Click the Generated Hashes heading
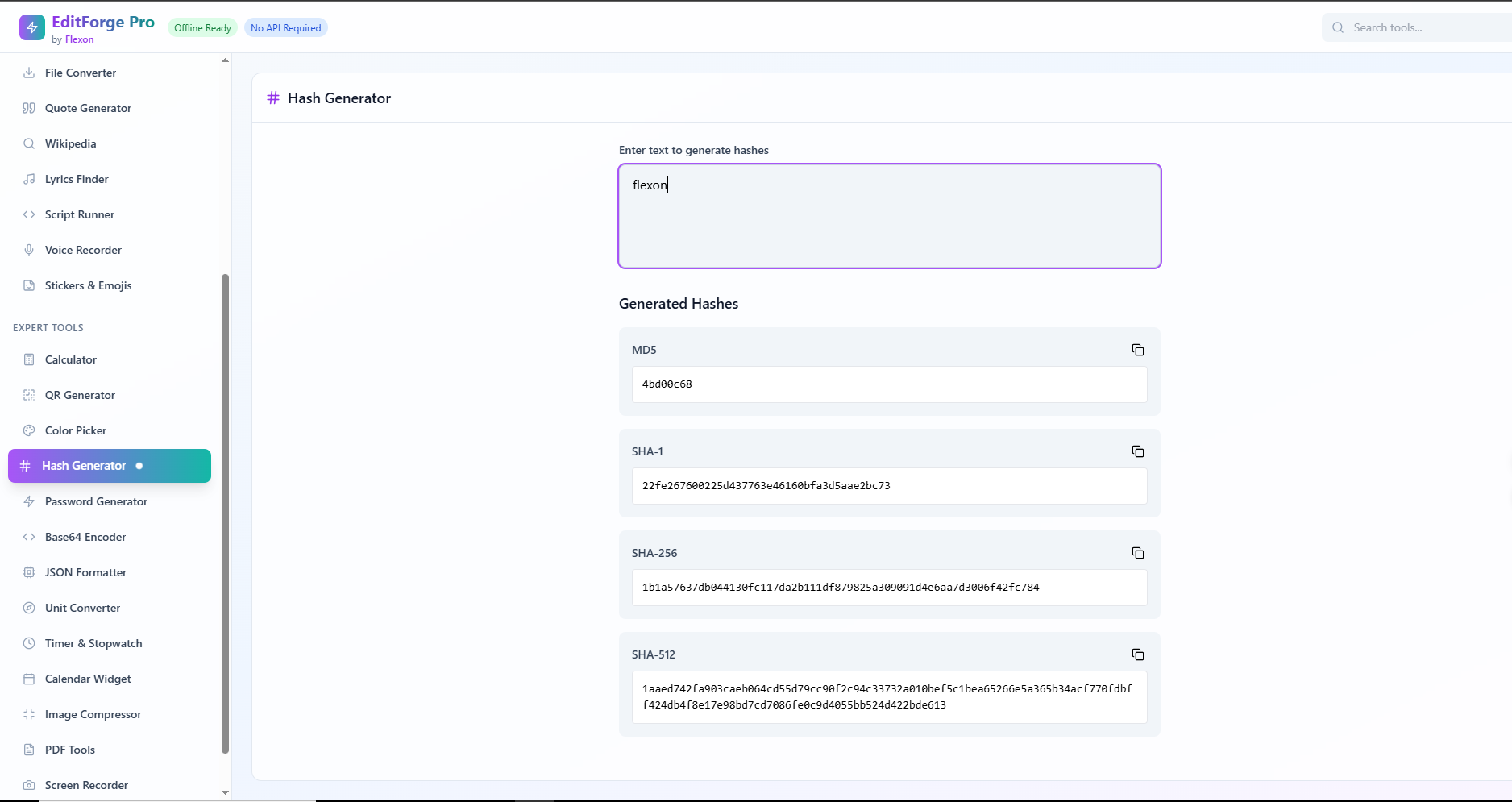The image size is (1512, 802). [679, 304]
